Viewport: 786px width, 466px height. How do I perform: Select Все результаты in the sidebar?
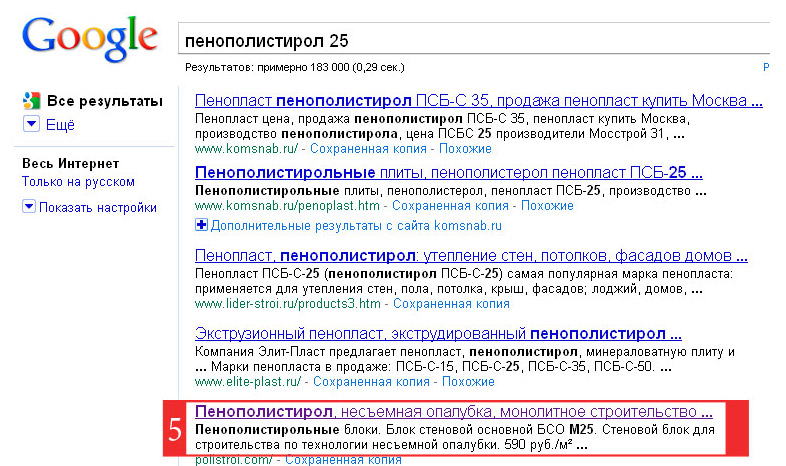click(105, 101)
